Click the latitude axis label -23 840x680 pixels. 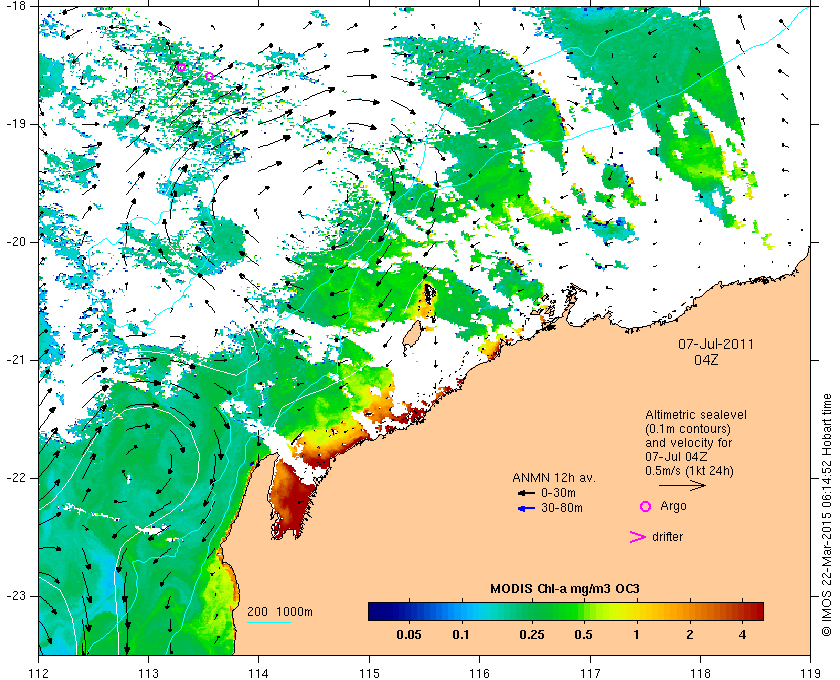16,595
